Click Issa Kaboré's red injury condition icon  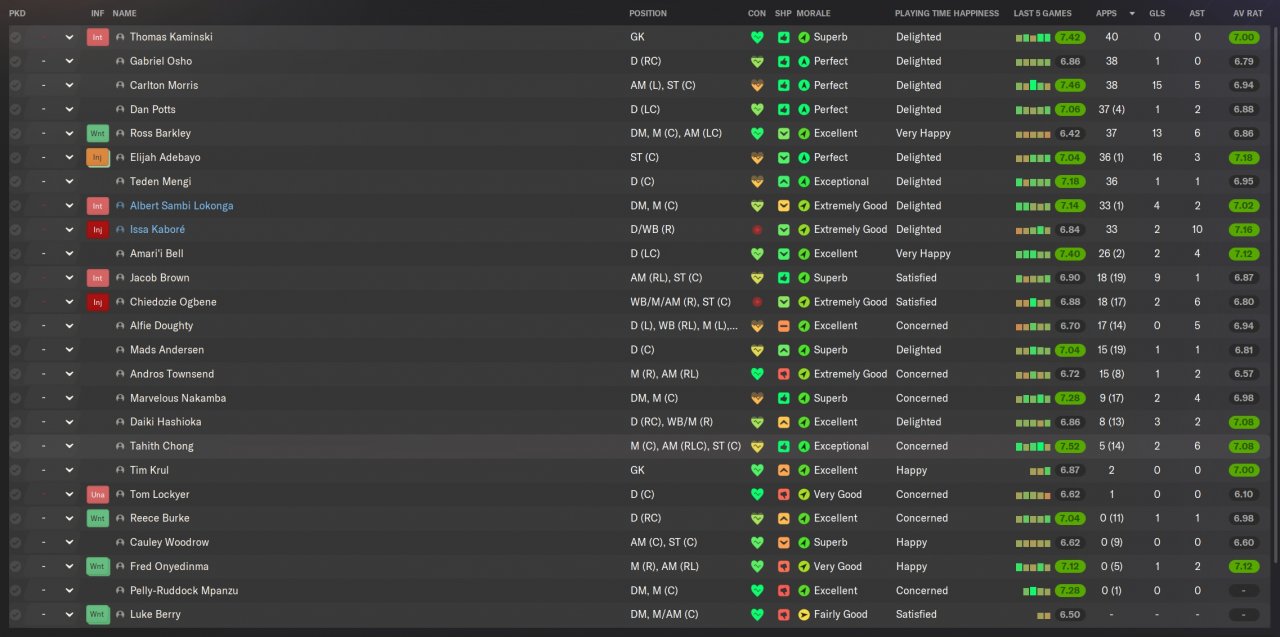[757, 230]
